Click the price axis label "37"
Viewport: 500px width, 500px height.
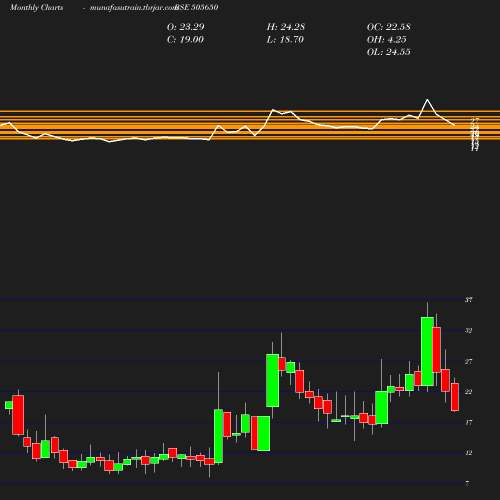click(x=469, y=300)
